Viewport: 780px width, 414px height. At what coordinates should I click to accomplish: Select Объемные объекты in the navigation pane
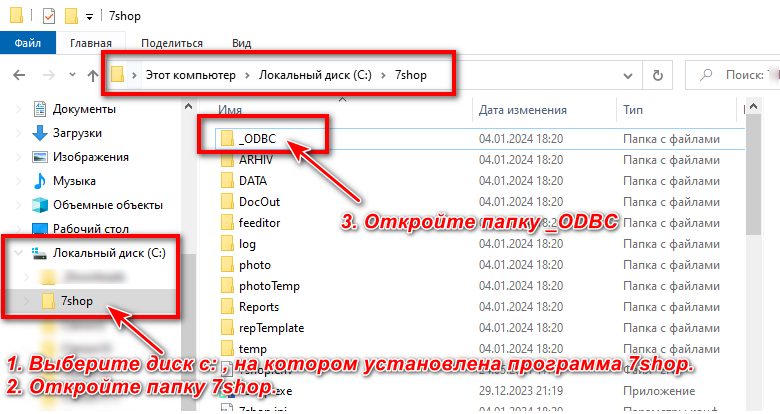(108, 205)
